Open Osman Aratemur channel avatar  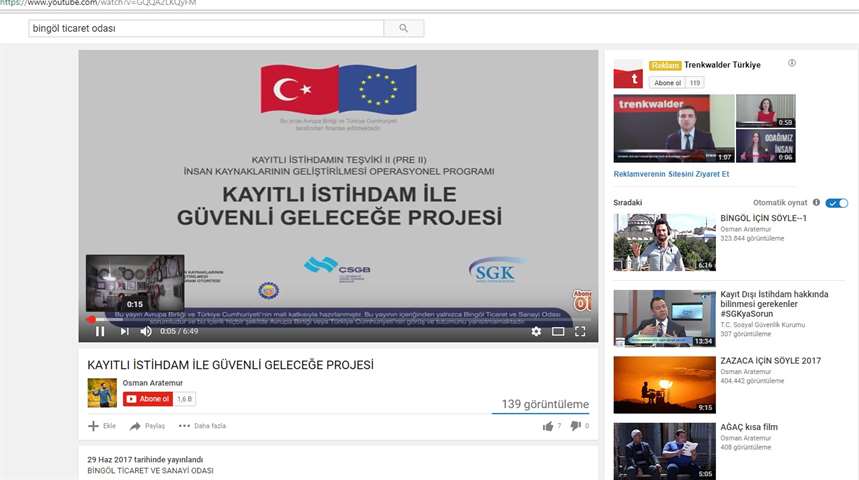coord(102,393)
